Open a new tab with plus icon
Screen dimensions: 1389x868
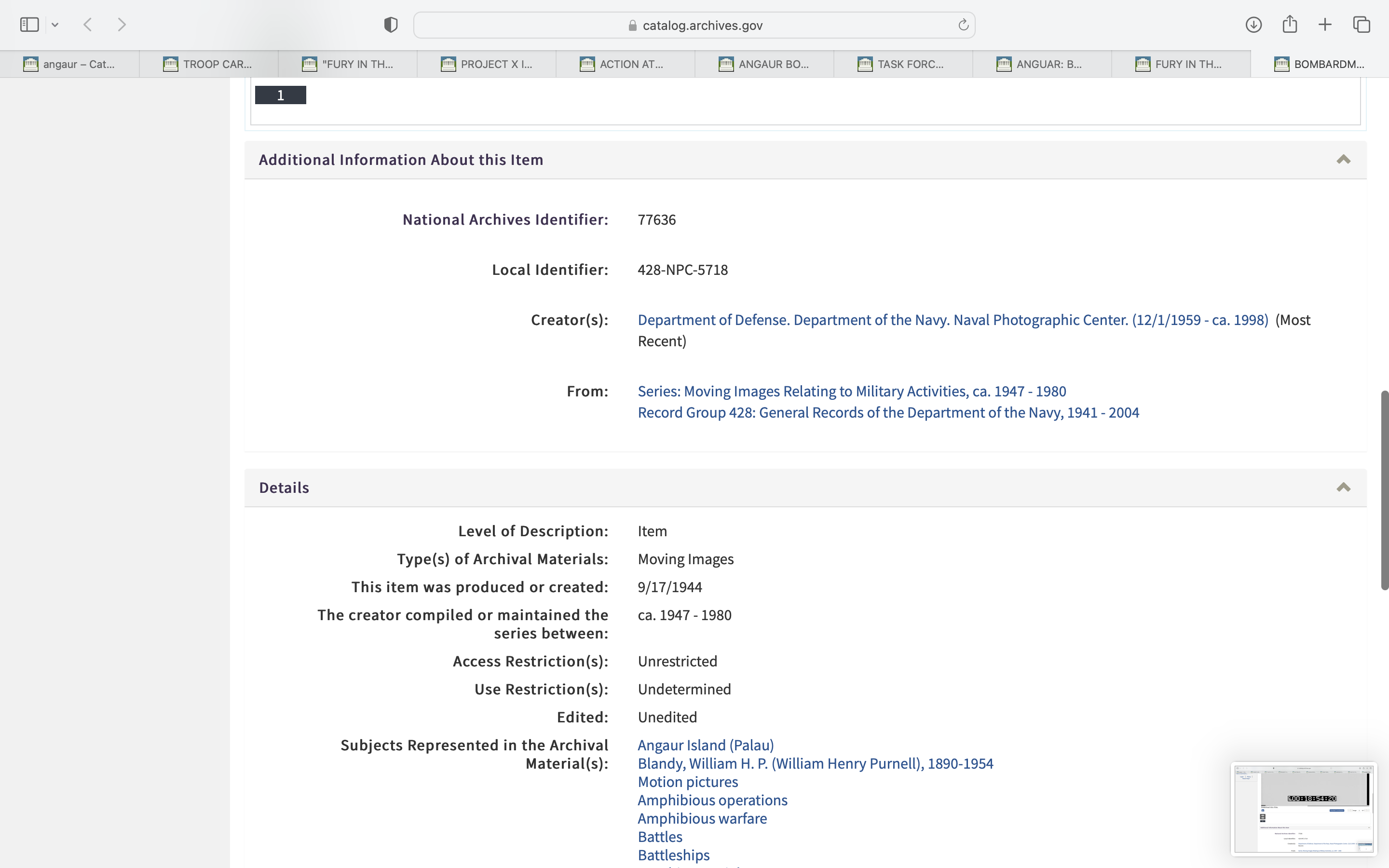click(1325, 25)
